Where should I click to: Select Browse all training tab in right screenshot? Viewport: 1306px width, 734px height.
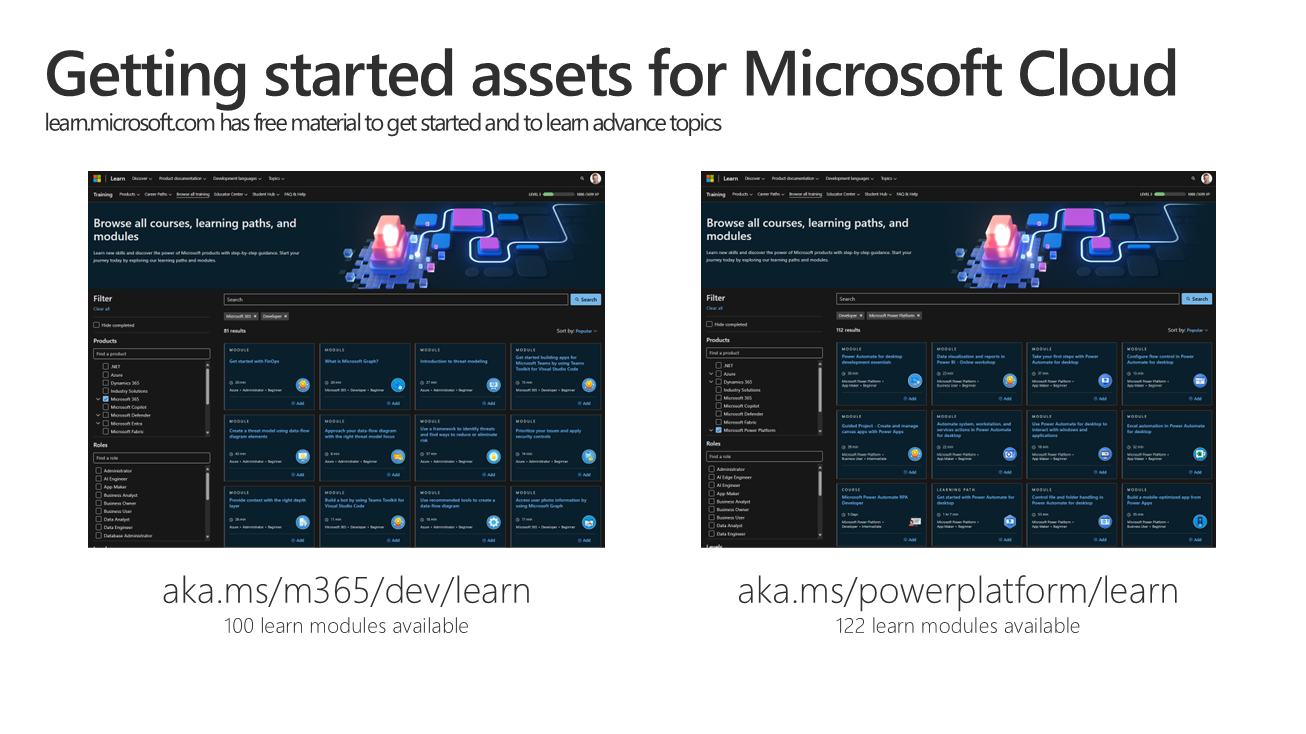805,194
